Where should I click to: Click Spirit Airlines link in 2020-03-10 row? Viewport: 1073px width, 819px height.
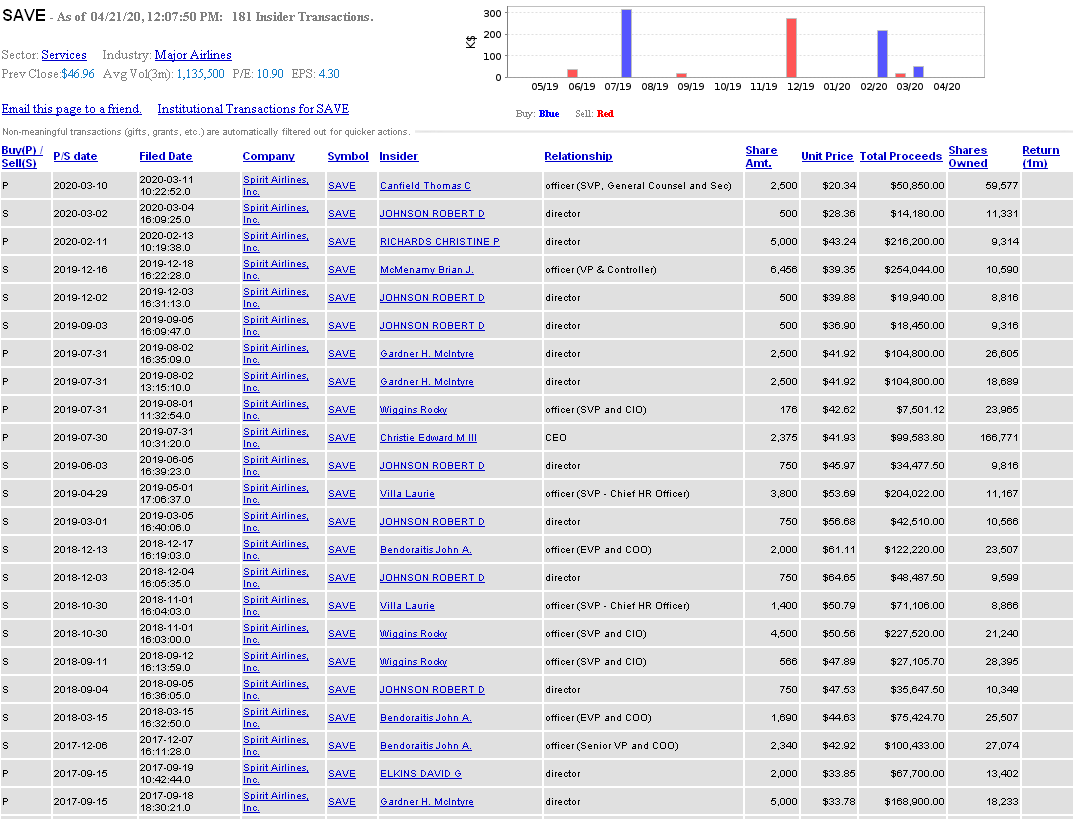(275, 185)
